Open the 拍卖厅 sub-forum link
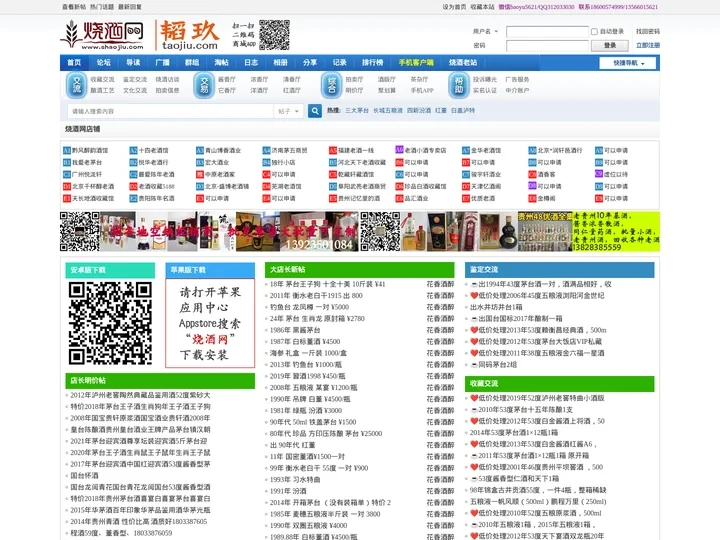The width and height of the screenshot is (720, 540). 354,79
